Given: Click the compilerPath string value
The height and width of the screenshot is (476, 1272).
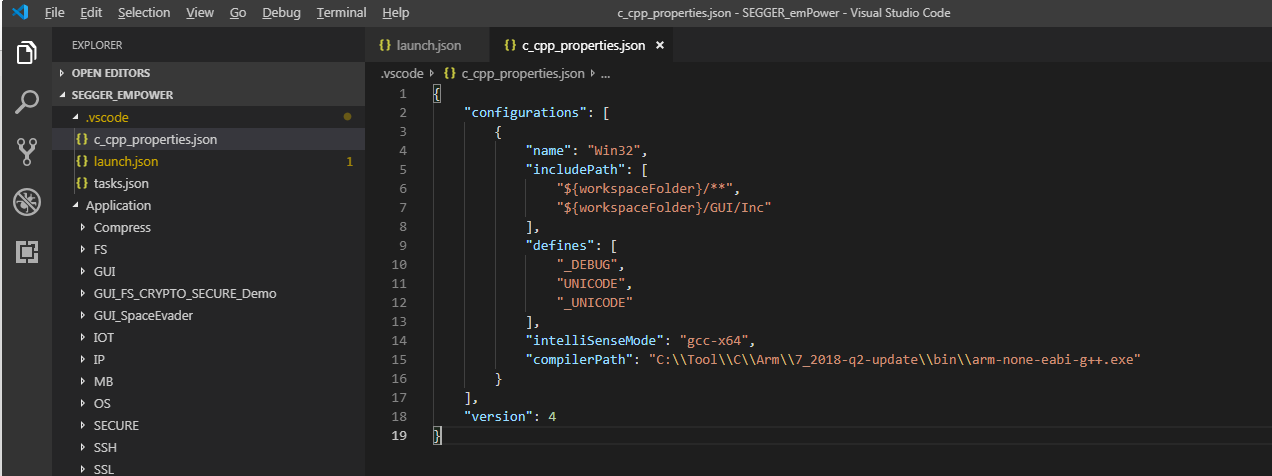Looking at the screenshot, I should pyautogui.click(x=895, y=359).
